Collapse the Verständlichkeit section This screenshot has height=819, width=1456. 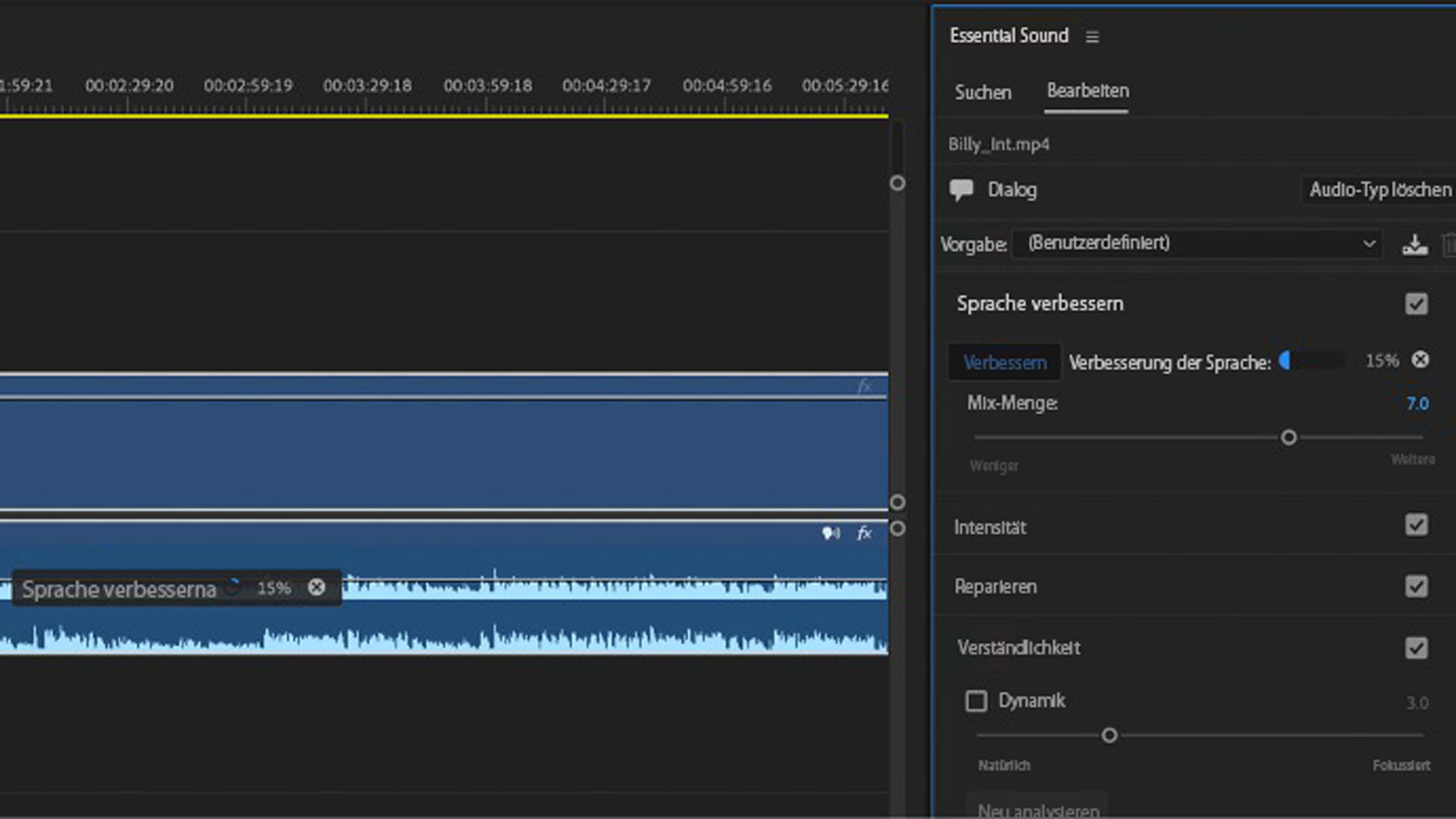pos(1018,648)
